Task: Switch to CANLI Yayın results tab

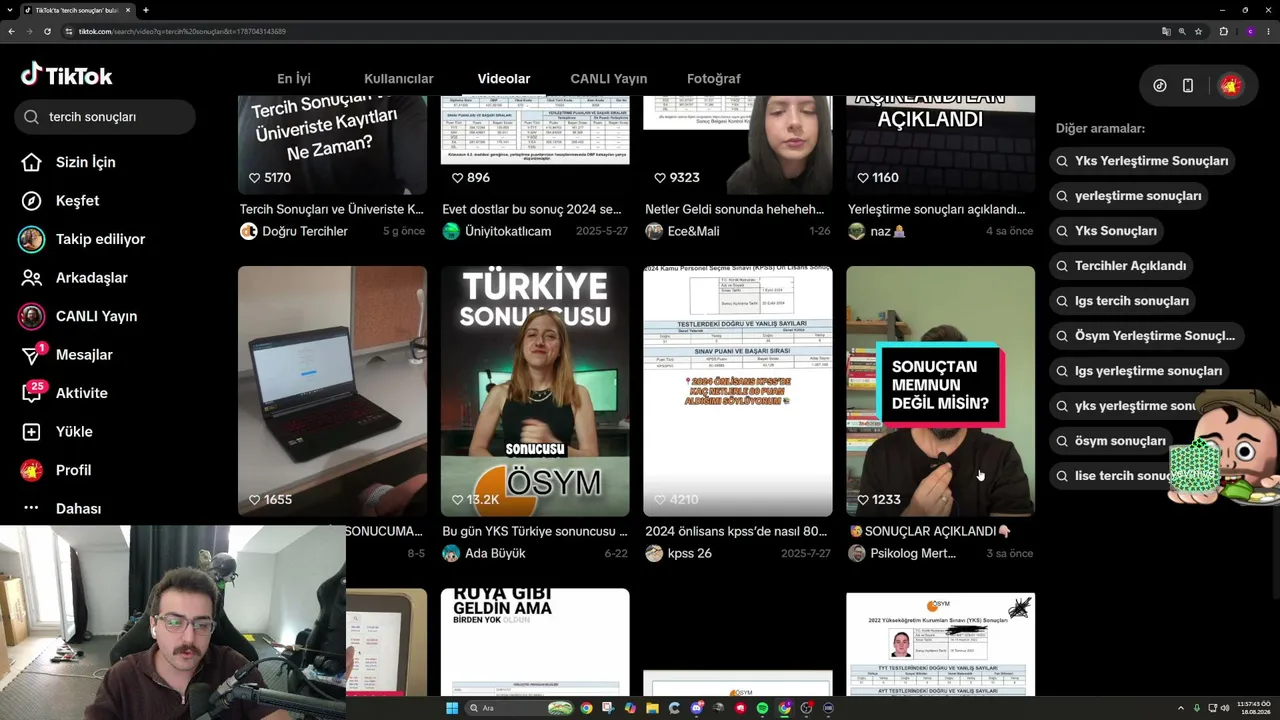Action: coord(609,79)
